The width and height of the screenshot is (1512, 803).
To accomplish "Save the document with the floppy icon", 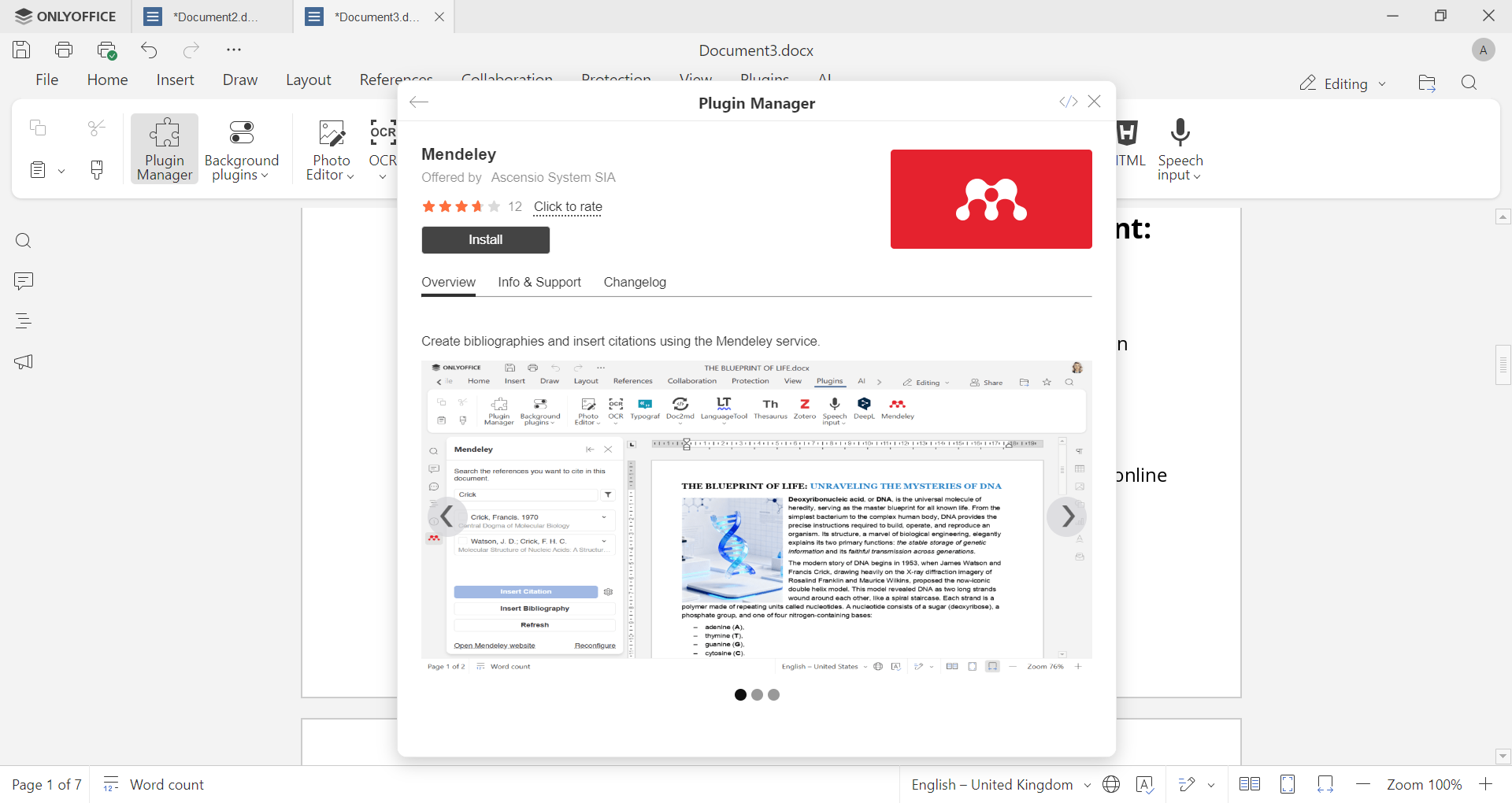I will click(21, 50).
